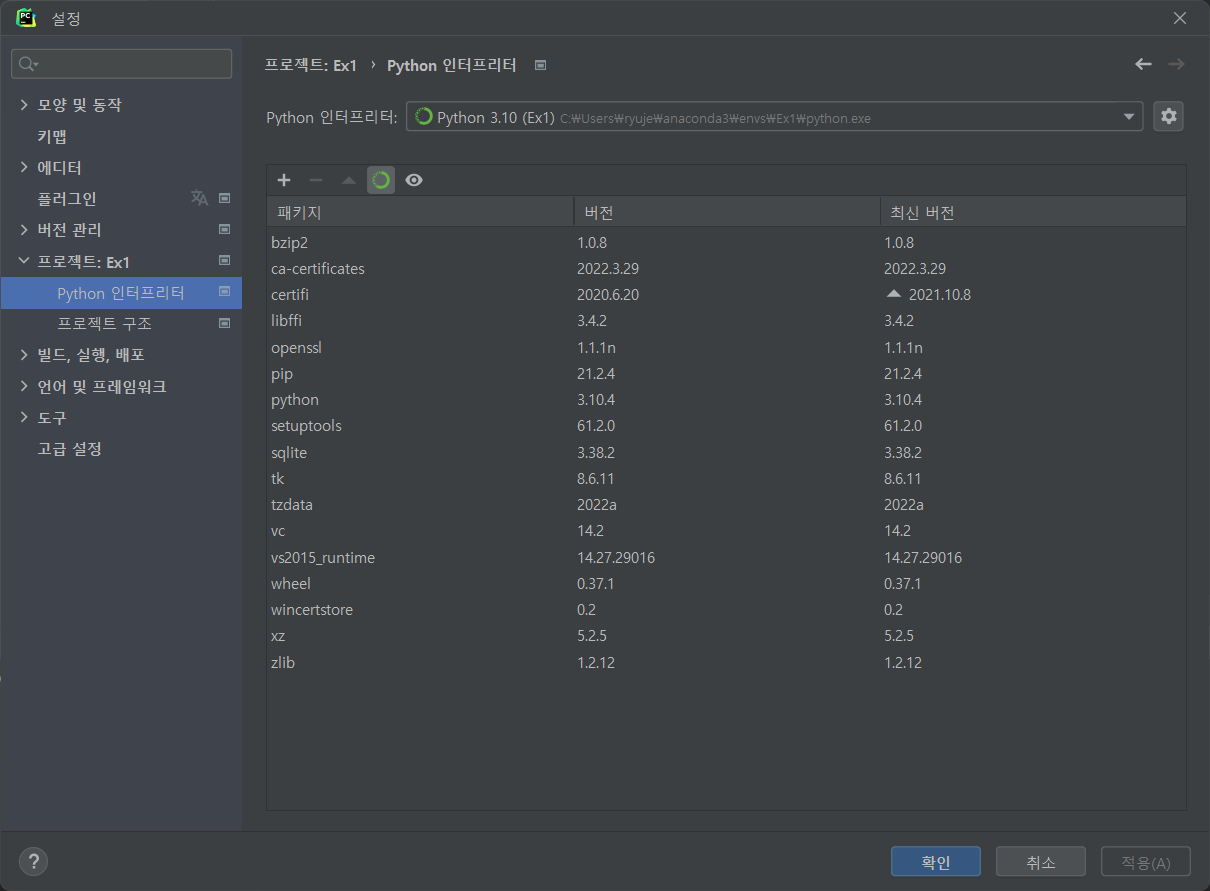This screenshot has height=891, width=1210.
Task: Click 프로젝트: Ex1 breadcrumb link
Action: click(x=311, y=65)
